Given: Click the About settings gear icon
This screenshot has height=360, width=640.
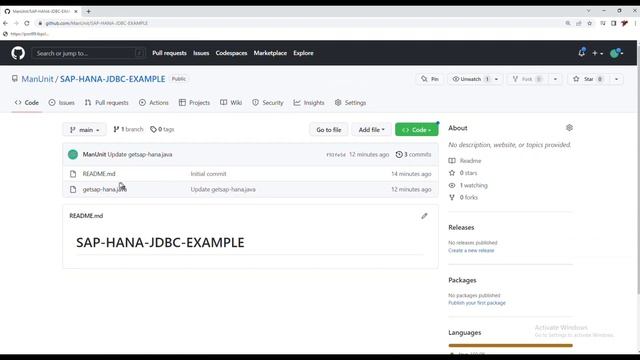Looking at the screenshot, I should 569,128.
